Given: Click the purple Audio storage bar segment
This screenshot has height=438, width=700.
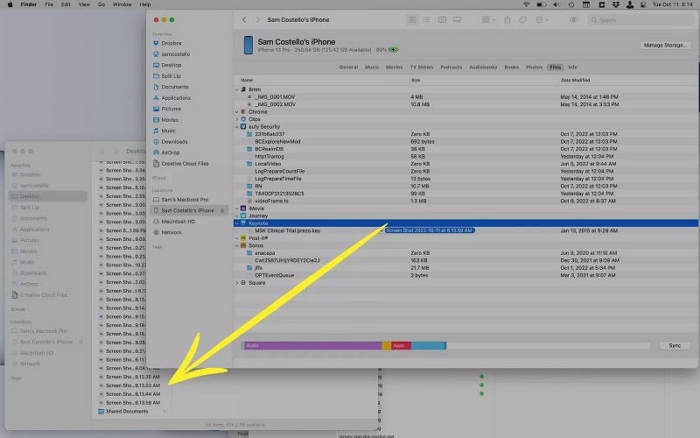Looking at the screenshot, I should pyautogui.click(x=311, y=345).
